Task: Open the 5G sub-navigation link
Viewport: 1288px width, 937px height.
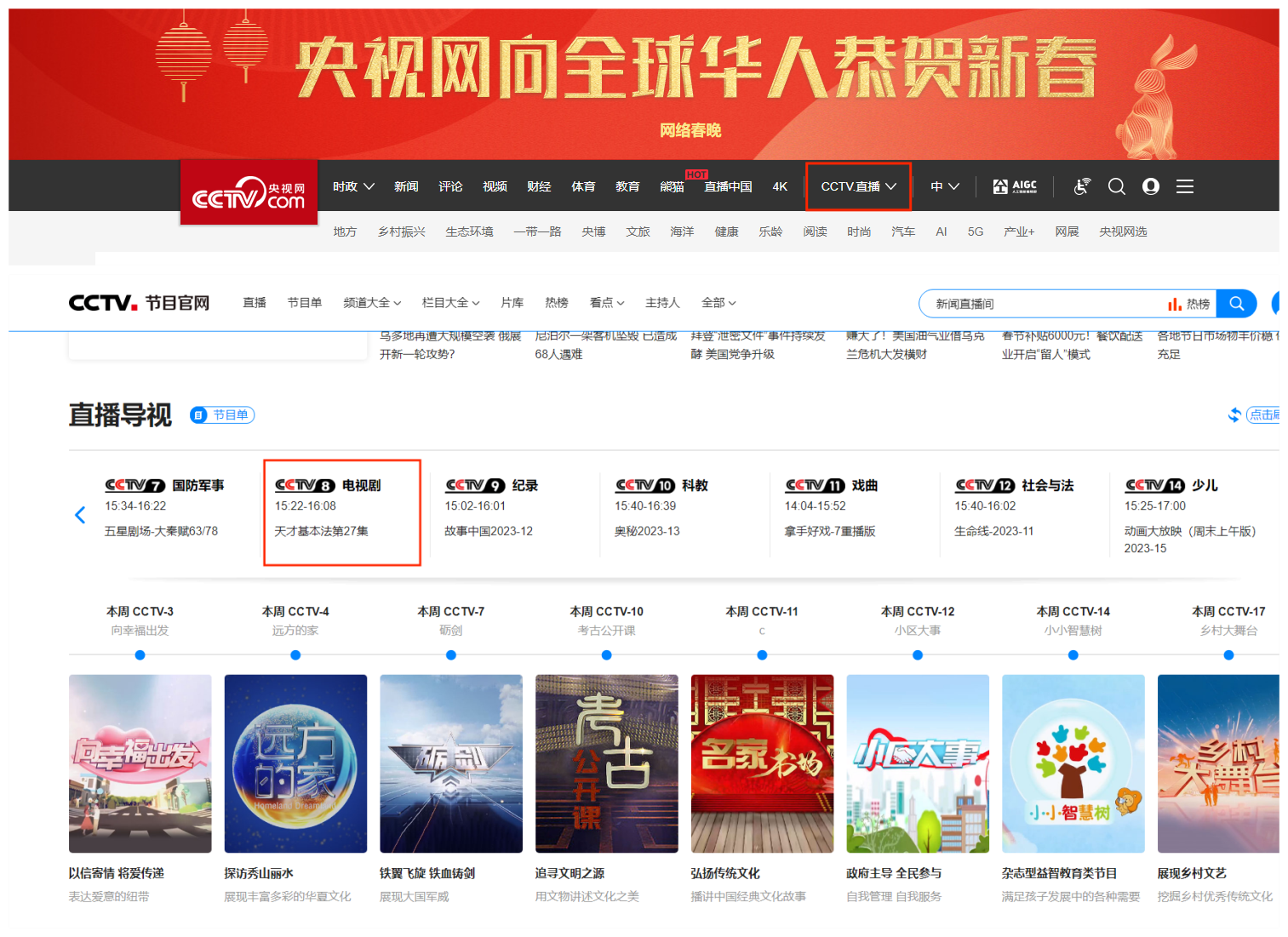Action: [976, 231]
